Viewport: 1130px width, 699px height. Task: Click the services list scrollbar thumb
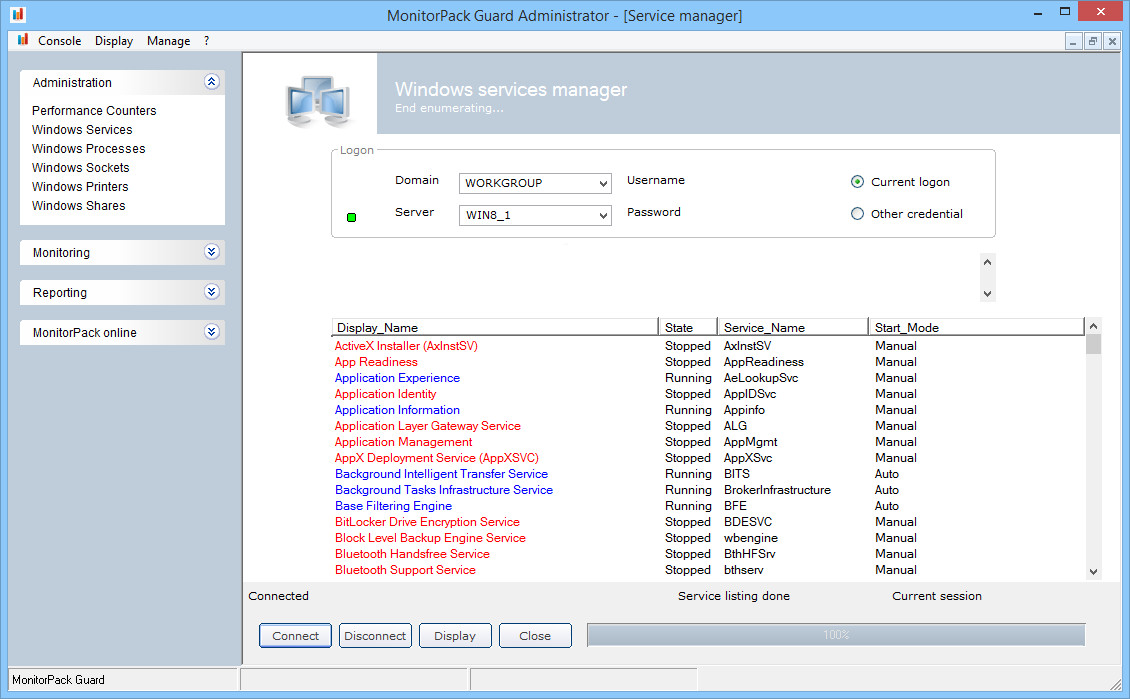point(1093,344)
